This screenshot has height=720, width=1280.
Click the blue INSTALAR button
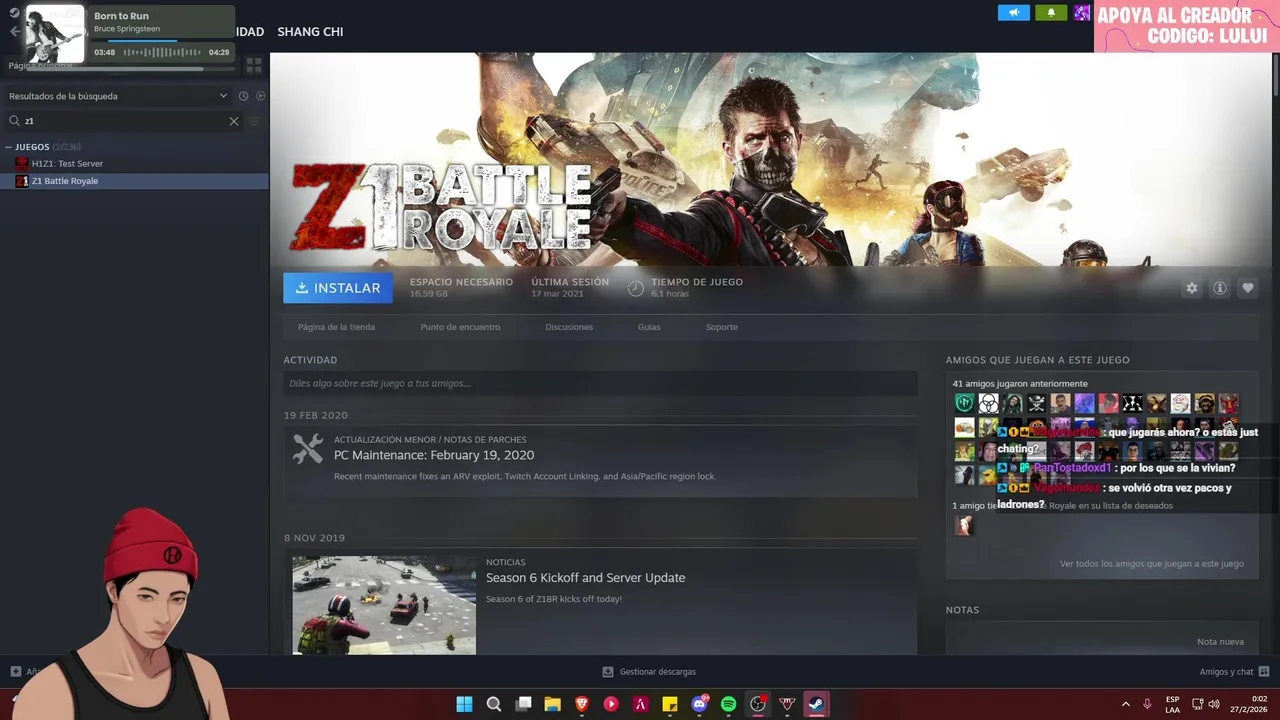pos(338,288)
